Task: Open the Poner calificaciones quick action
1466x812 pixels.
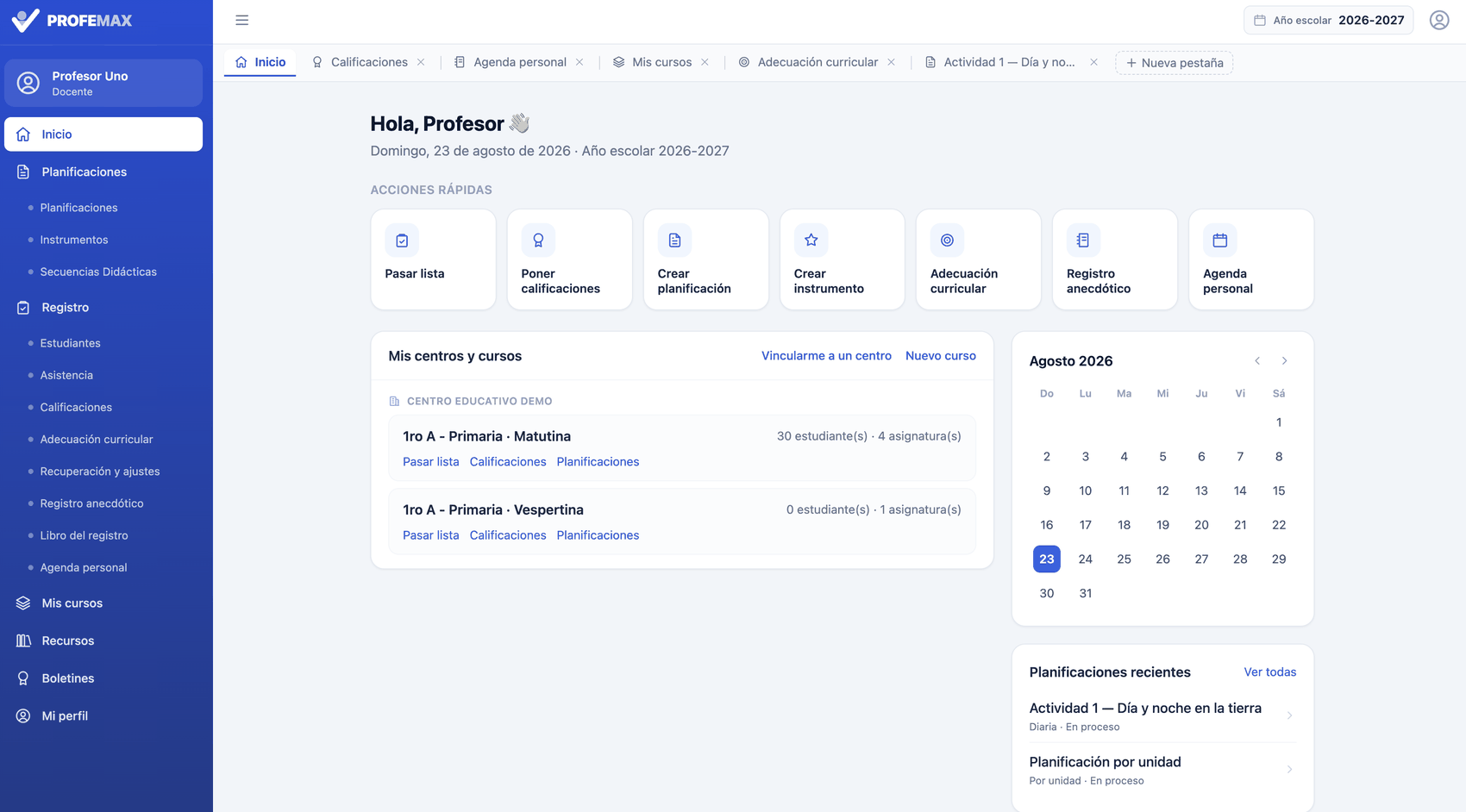Action: pyautogui.click(x=569, y=259)
